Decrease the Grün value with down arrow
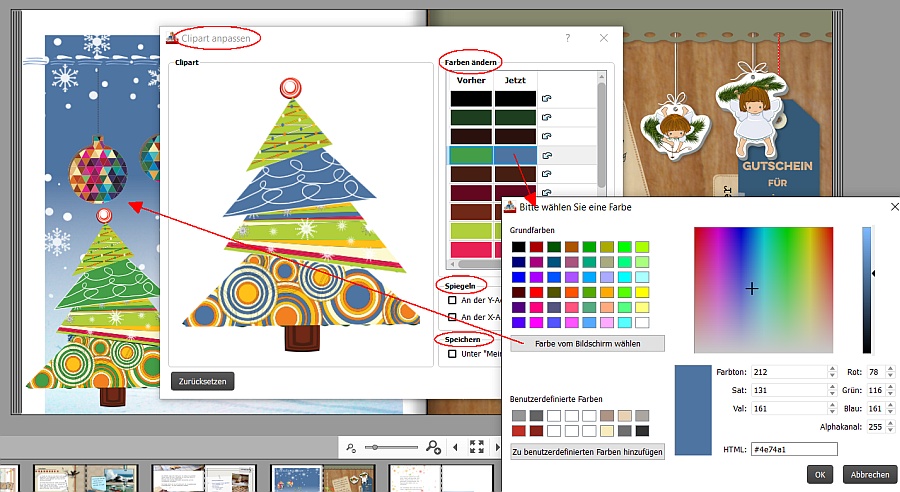 coord(890,393)
